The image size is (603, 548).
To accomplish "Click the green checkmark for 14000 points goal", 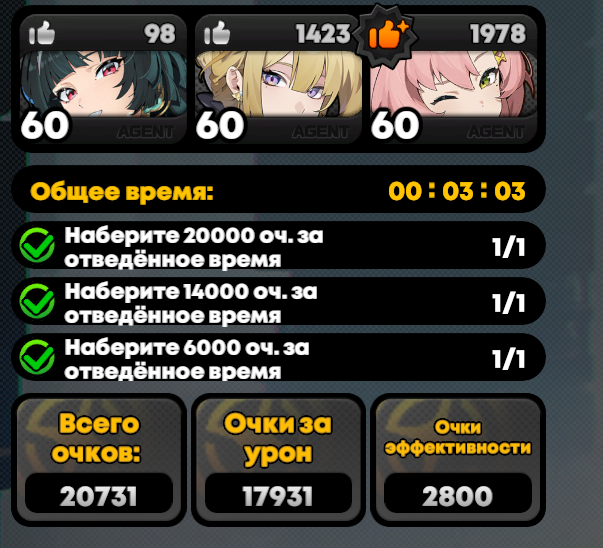I will tap(37, 301).
